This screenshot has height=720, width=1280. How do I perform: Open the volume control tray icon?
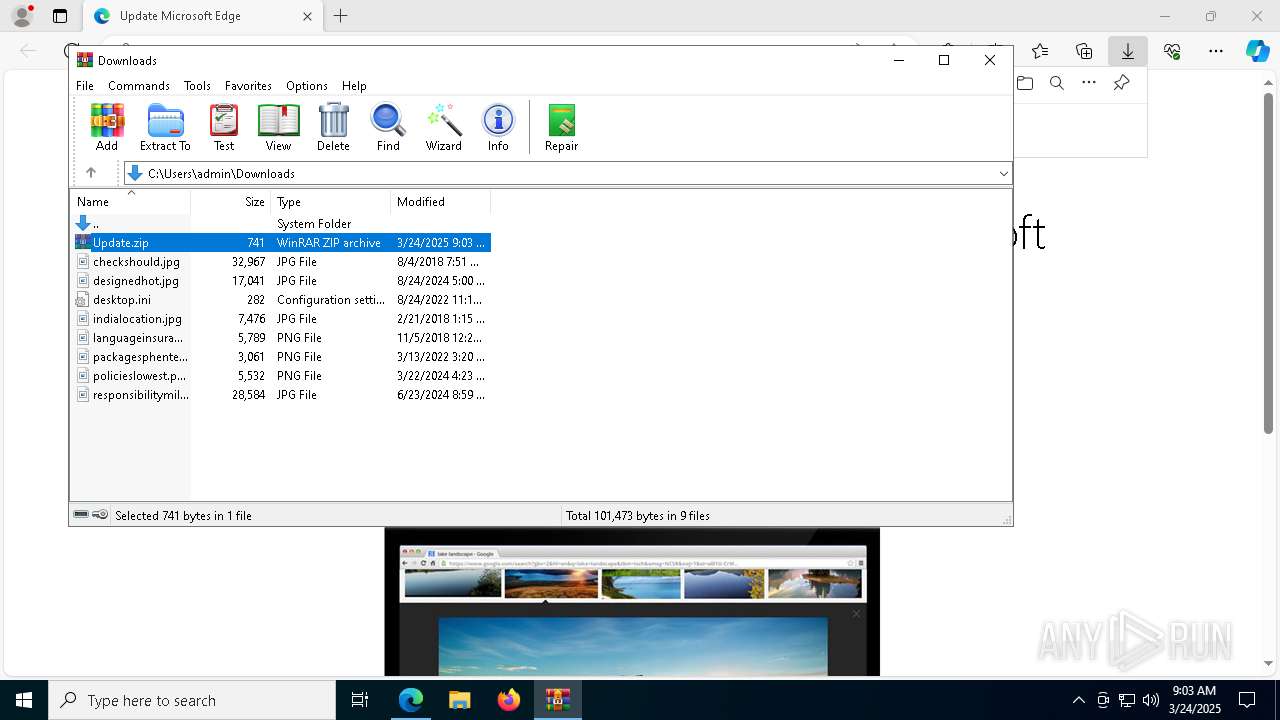1151,700
